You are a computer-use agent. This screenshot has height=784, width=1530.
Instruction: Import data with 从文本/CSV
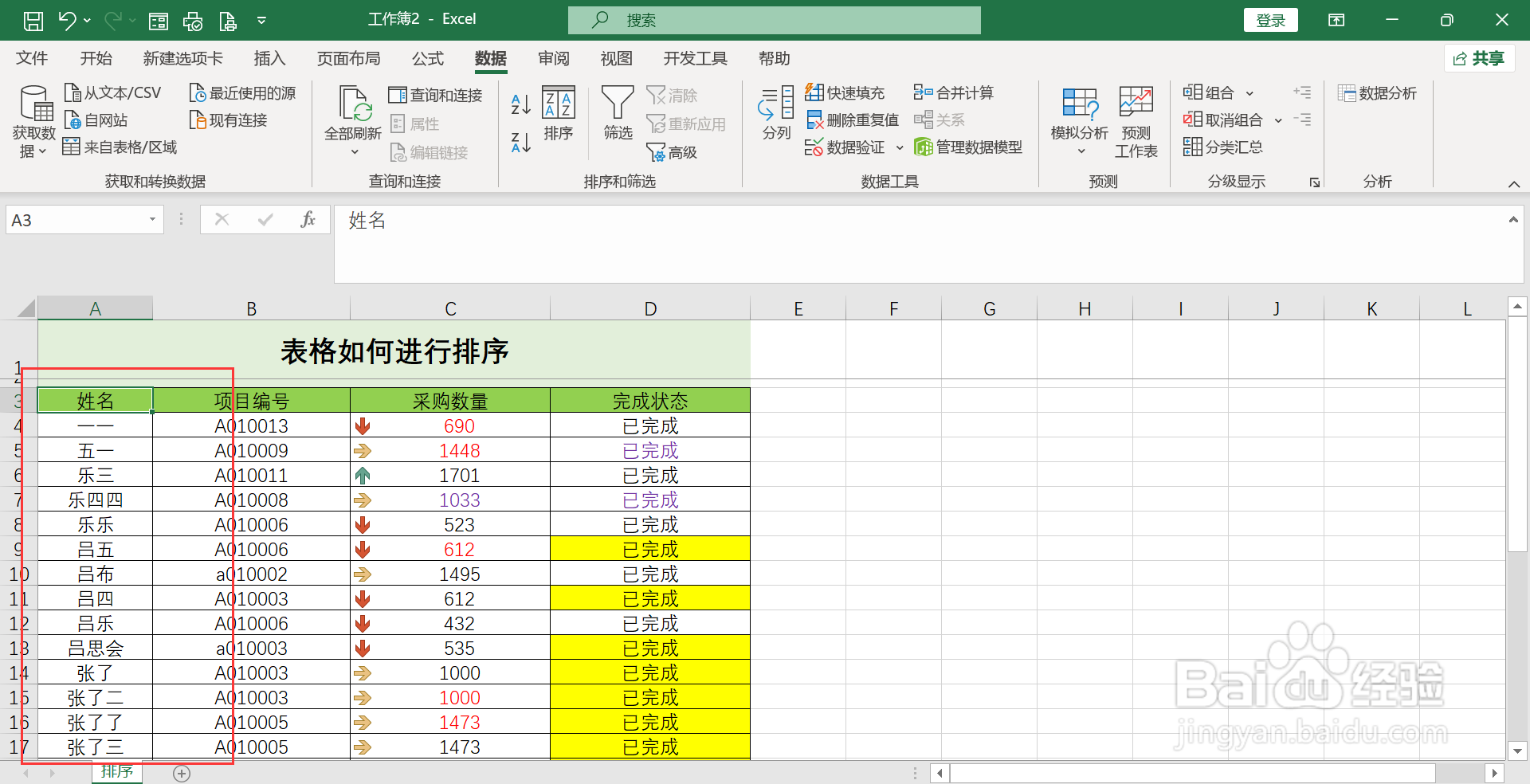(114, 92)
